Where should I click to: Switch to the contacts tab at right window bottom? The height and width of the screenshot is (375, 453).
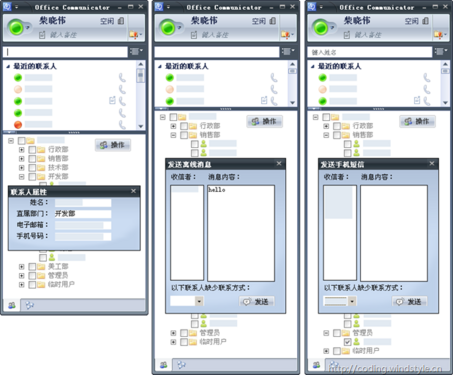[316, 365]
